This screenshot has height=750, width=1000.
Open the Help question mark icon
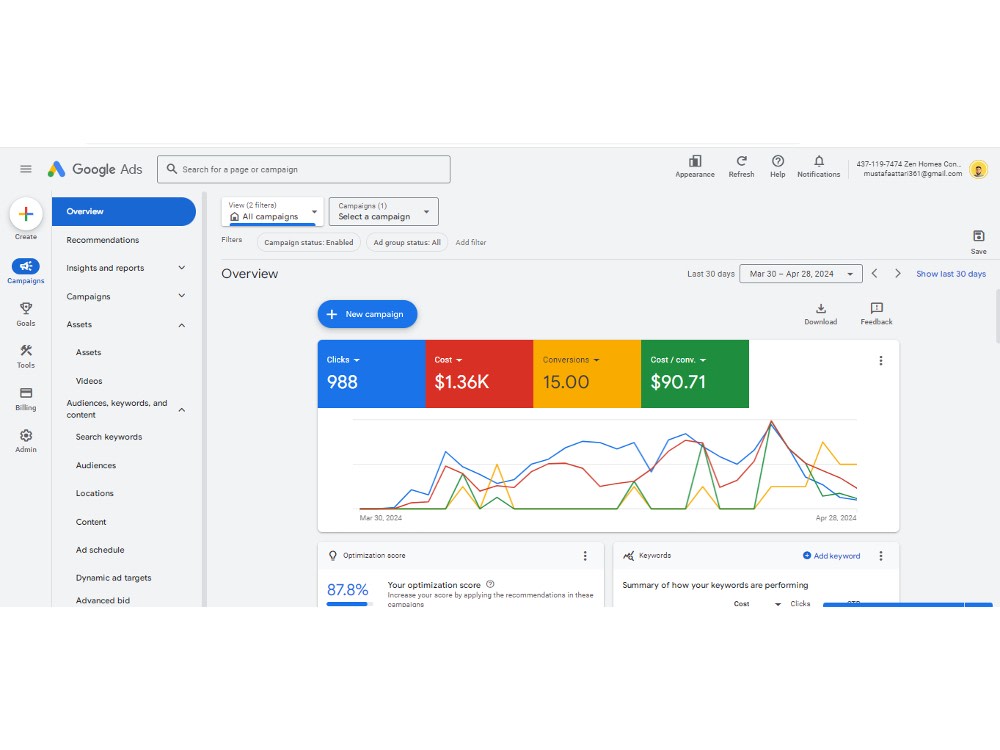point(777,161)
